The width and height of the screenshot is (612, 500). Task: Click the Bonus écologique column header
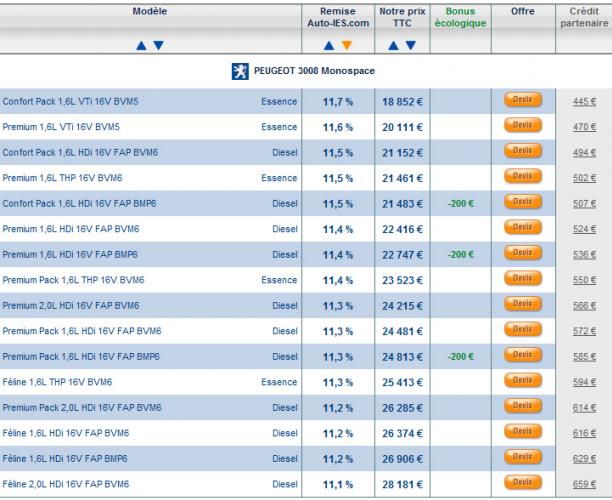tap(461, 18)
